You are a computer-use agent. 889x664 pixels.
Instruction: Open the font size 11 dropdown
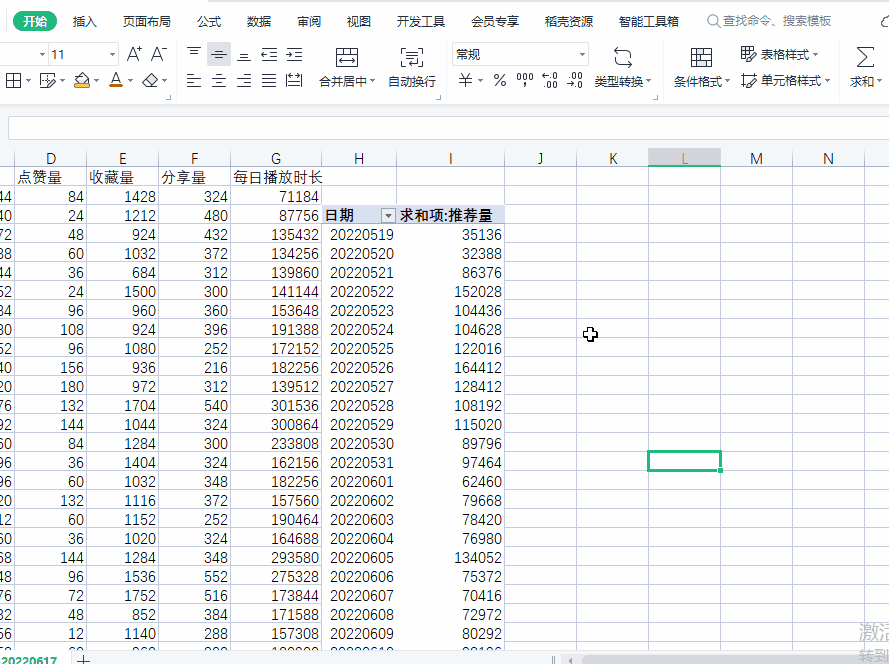pos(111,55)
